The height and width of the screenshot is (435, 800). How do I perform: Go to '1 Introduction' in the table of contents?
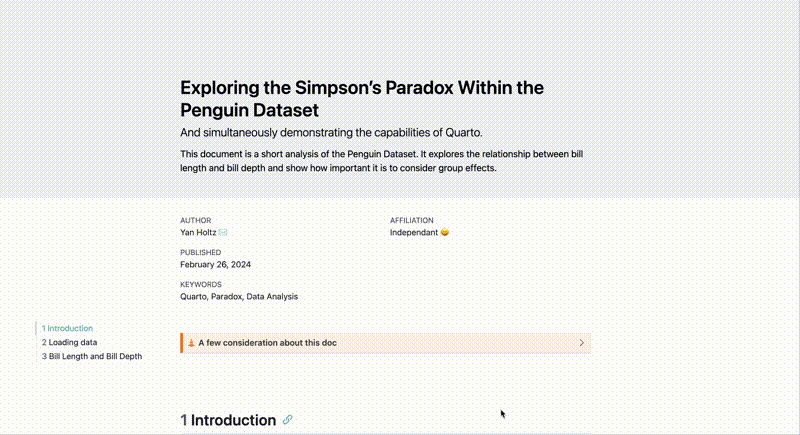pos(68,328)
